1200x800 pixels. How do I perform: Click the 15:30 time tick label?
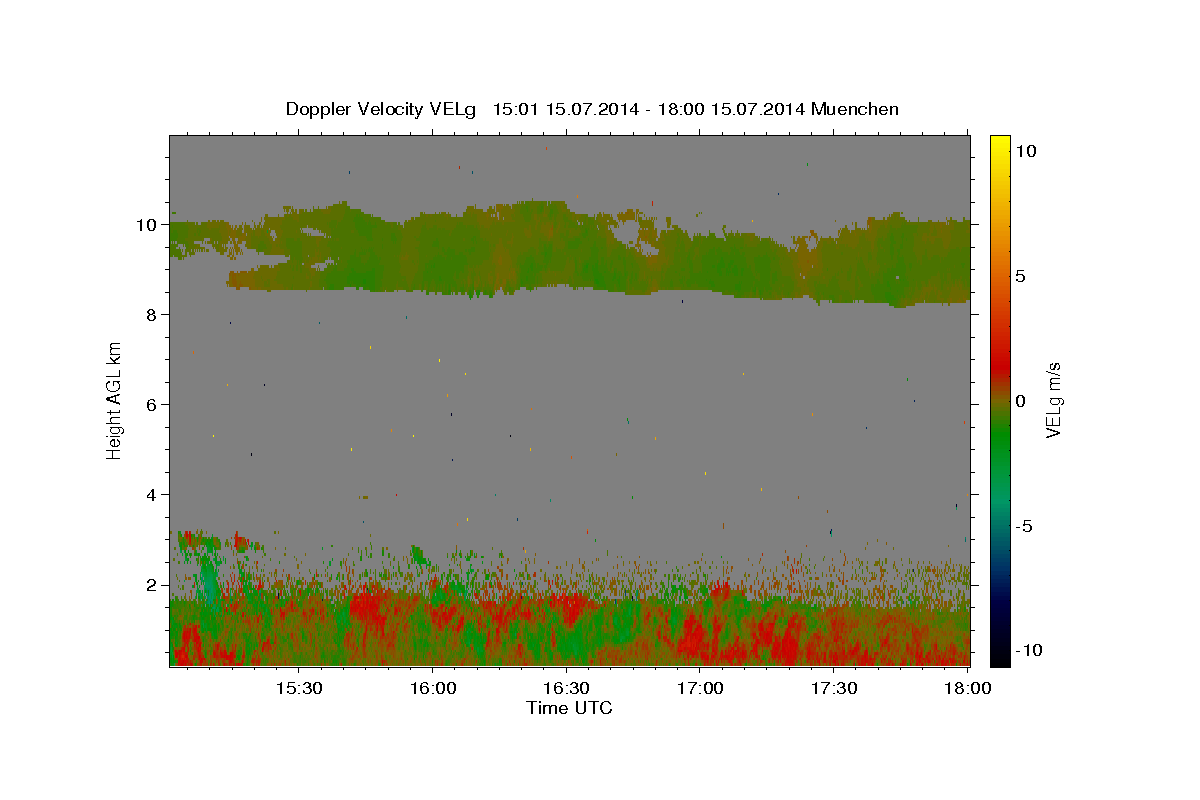(x=299, y=689)
